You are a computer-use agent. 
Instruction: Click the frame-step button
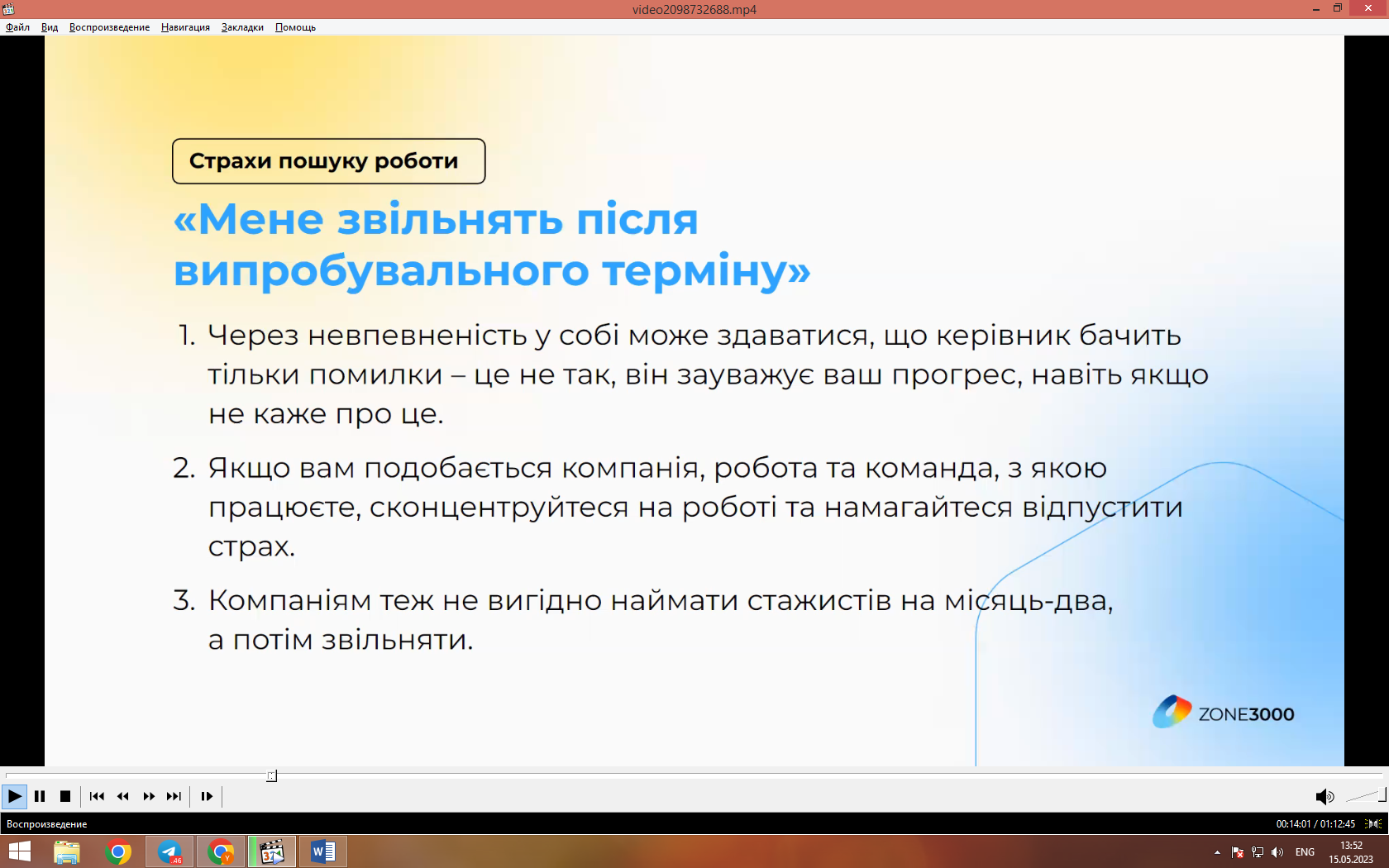(207, 796)
